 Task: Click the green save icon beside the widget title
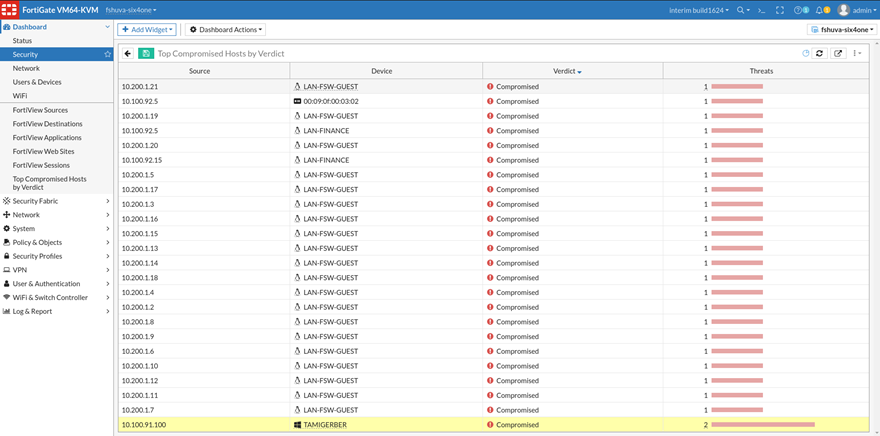(147, 53)
